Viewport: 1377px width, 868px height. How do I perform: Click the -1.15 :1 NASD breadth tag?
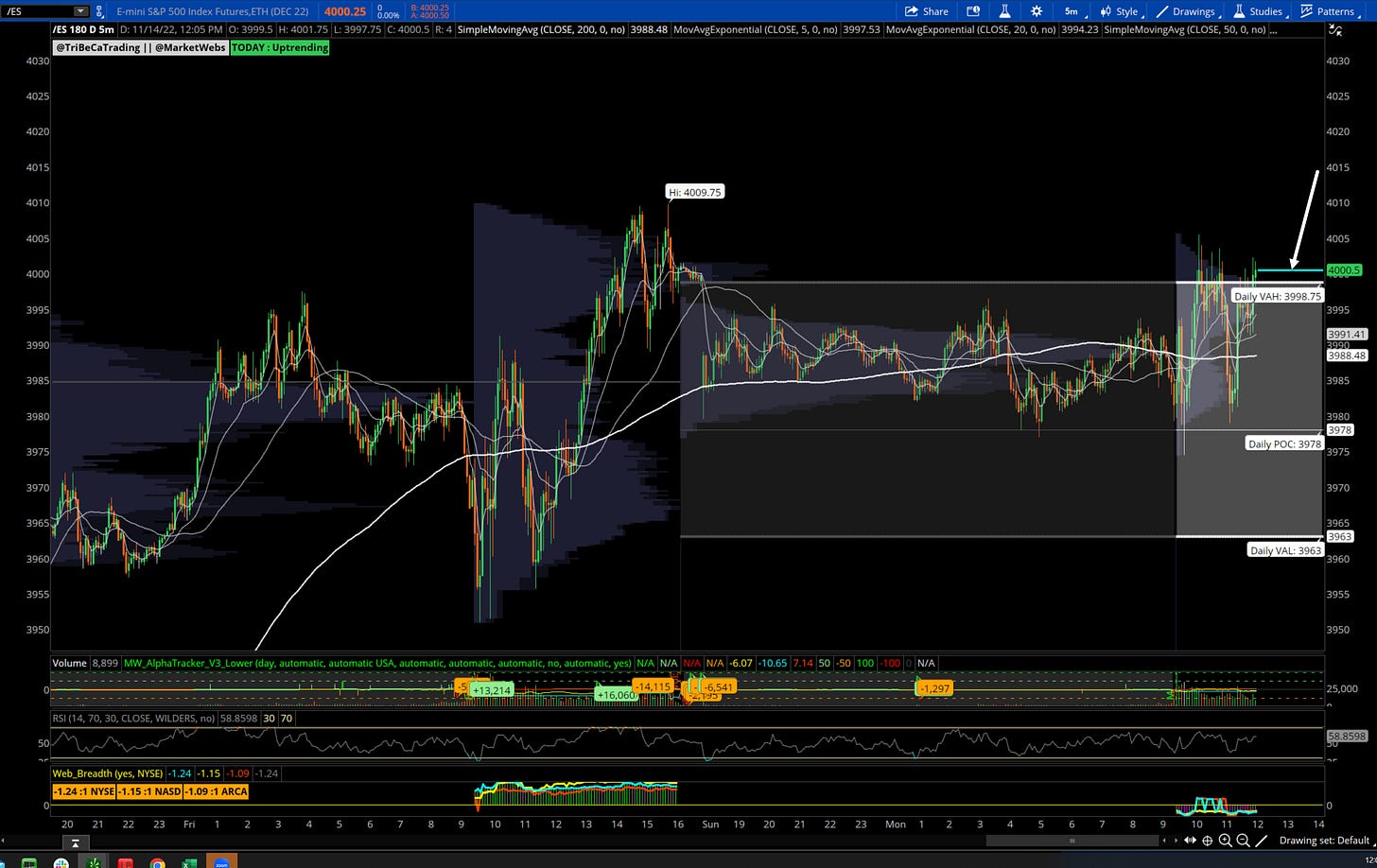(149, 791)
